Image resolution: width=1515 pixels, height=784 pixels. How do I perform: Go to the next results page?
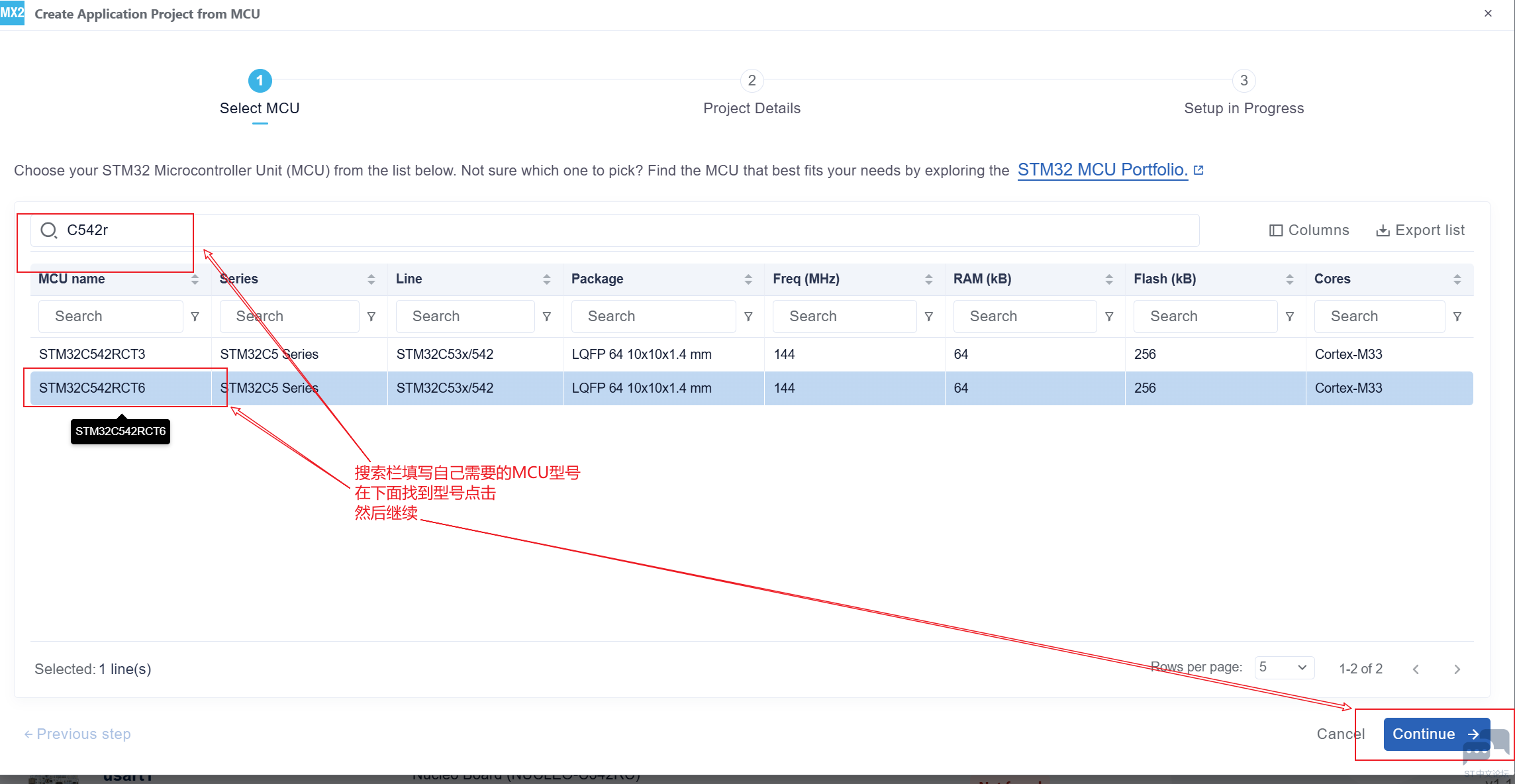tap(1457, 669)
